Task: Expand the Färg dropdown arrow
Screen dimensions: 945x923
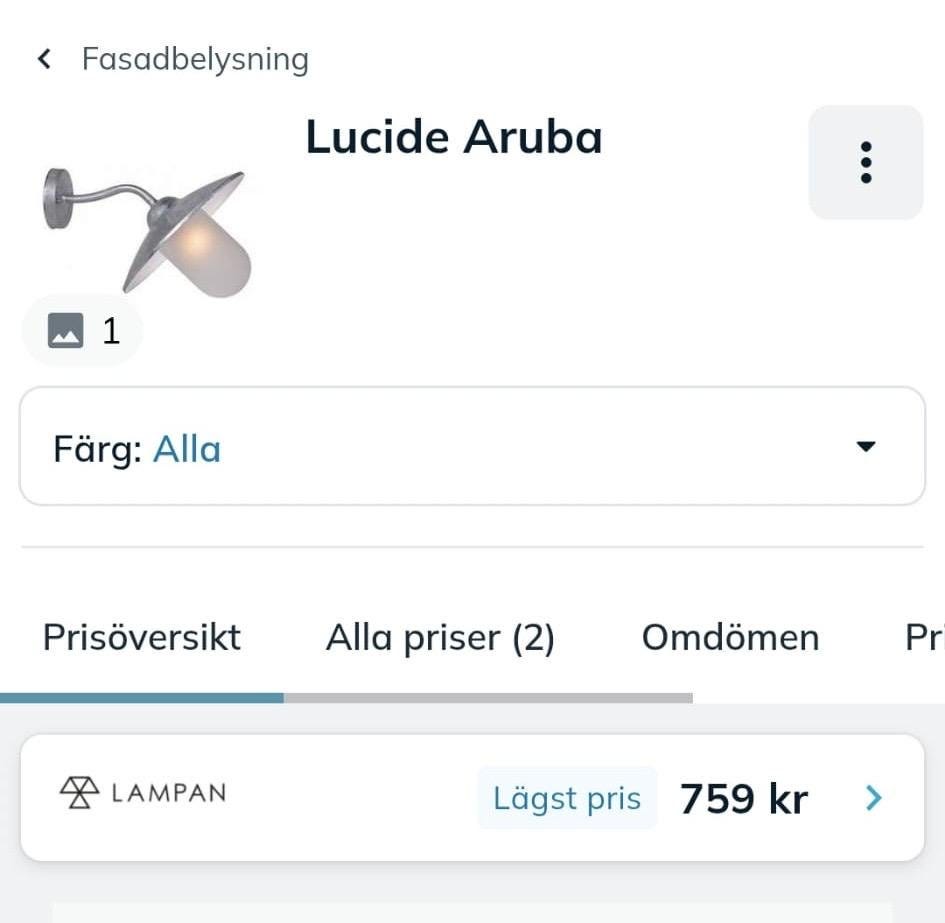Action: coord(866,447)
